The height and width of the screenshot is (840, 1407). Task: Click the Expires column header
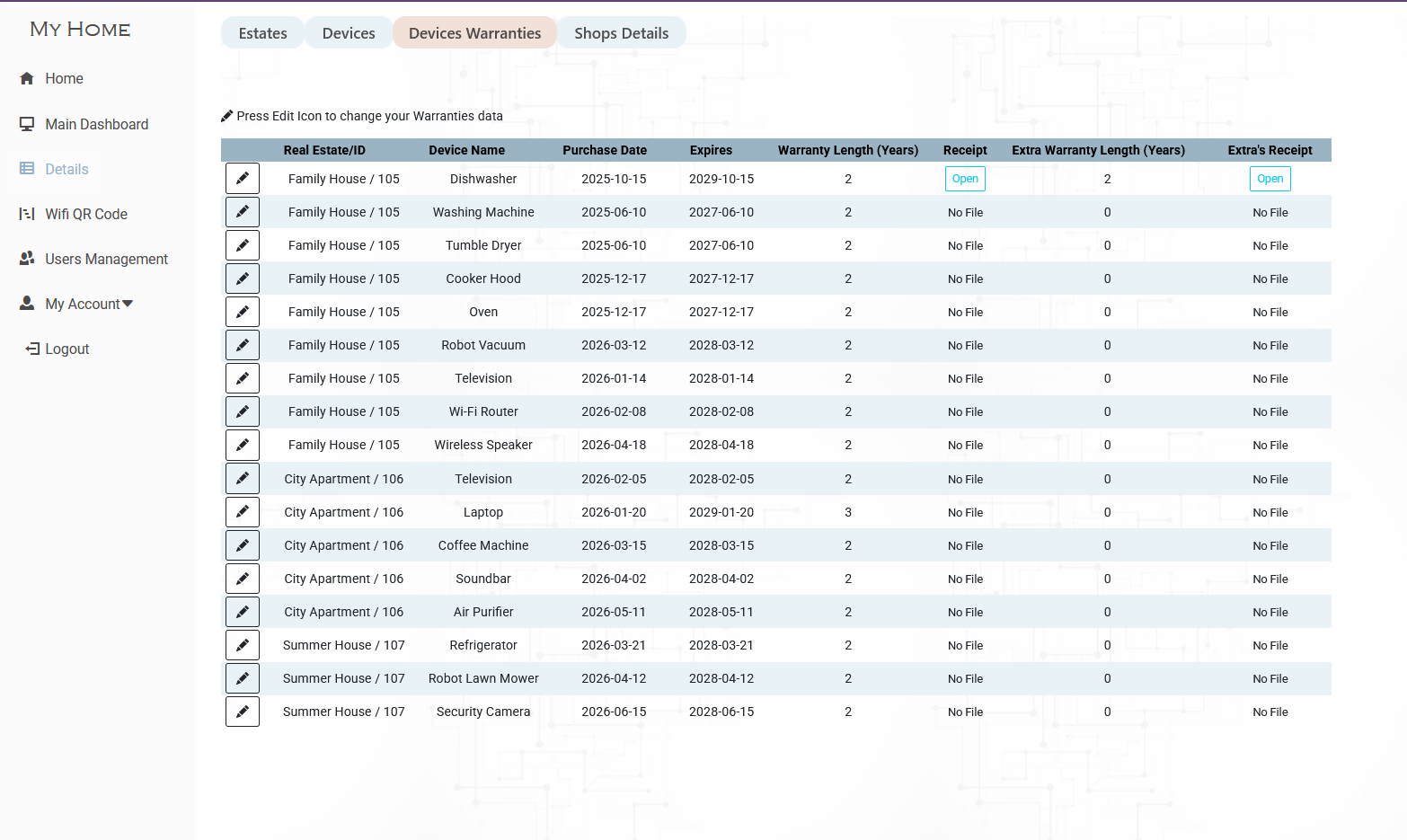711,150
